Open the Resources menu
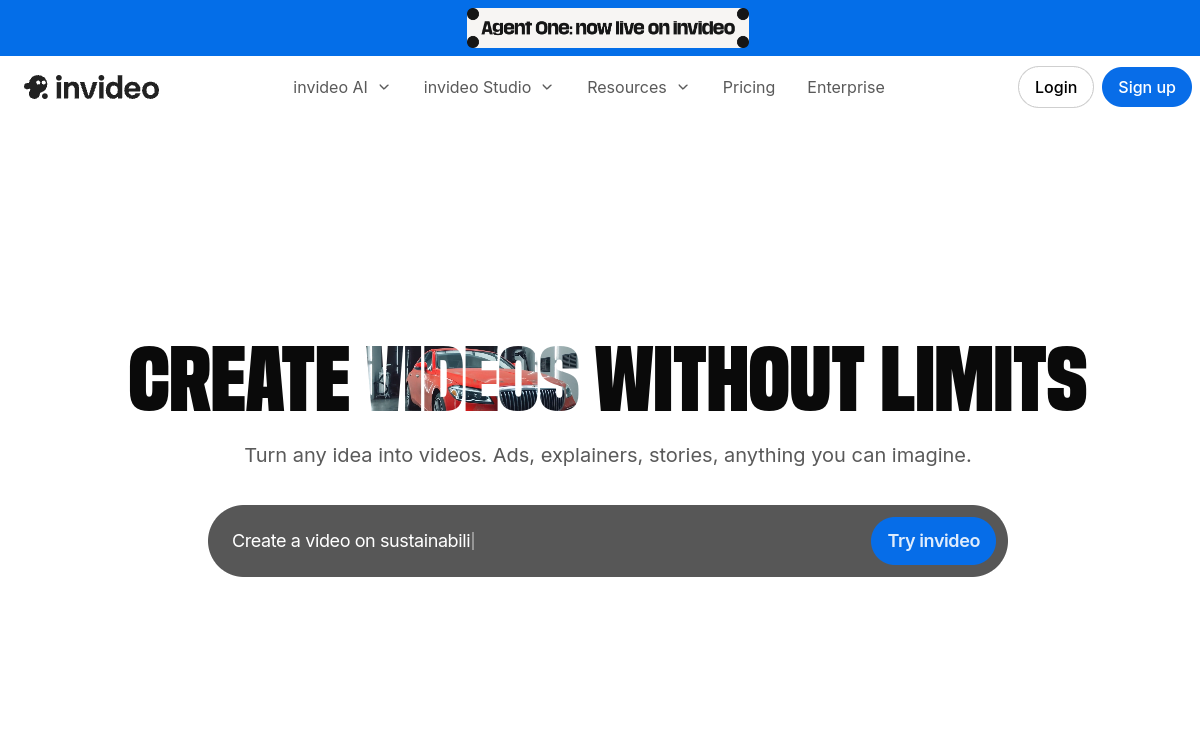Image resolution: width=1200 pixels, height=750 pixels. tap(627, 87)
